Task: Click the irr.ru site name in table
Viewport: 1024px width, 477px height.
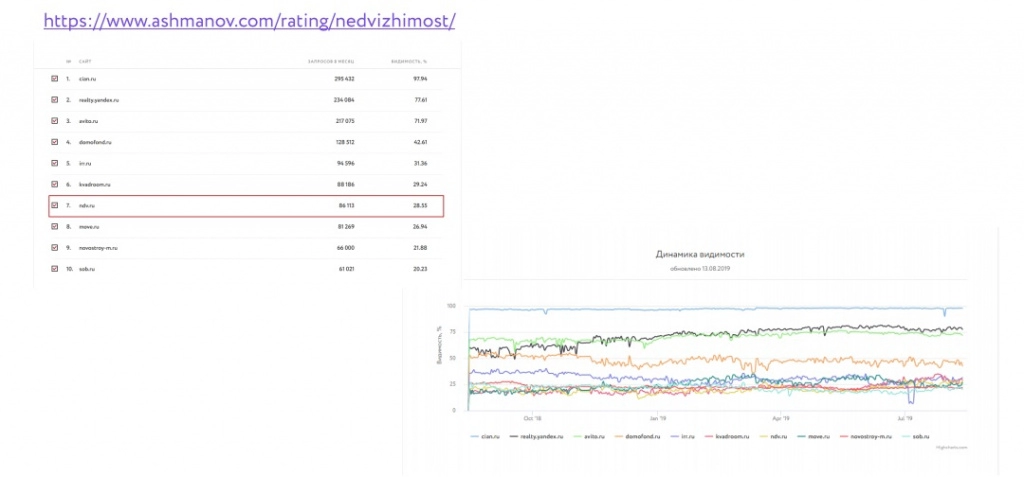Action: 84,163
